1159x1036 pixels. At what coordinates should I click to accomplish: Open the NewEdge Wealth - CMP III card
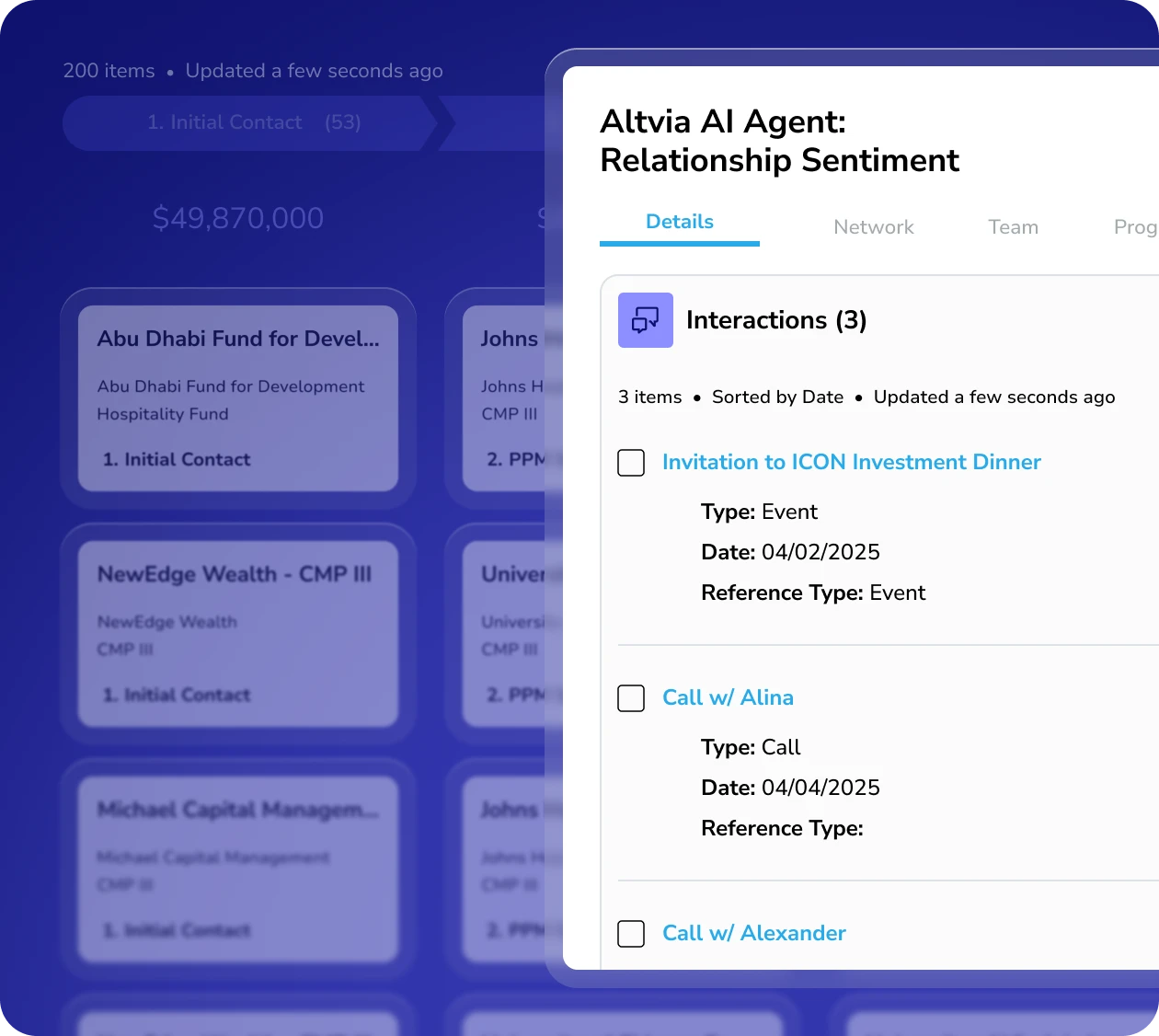click(237, 633)
